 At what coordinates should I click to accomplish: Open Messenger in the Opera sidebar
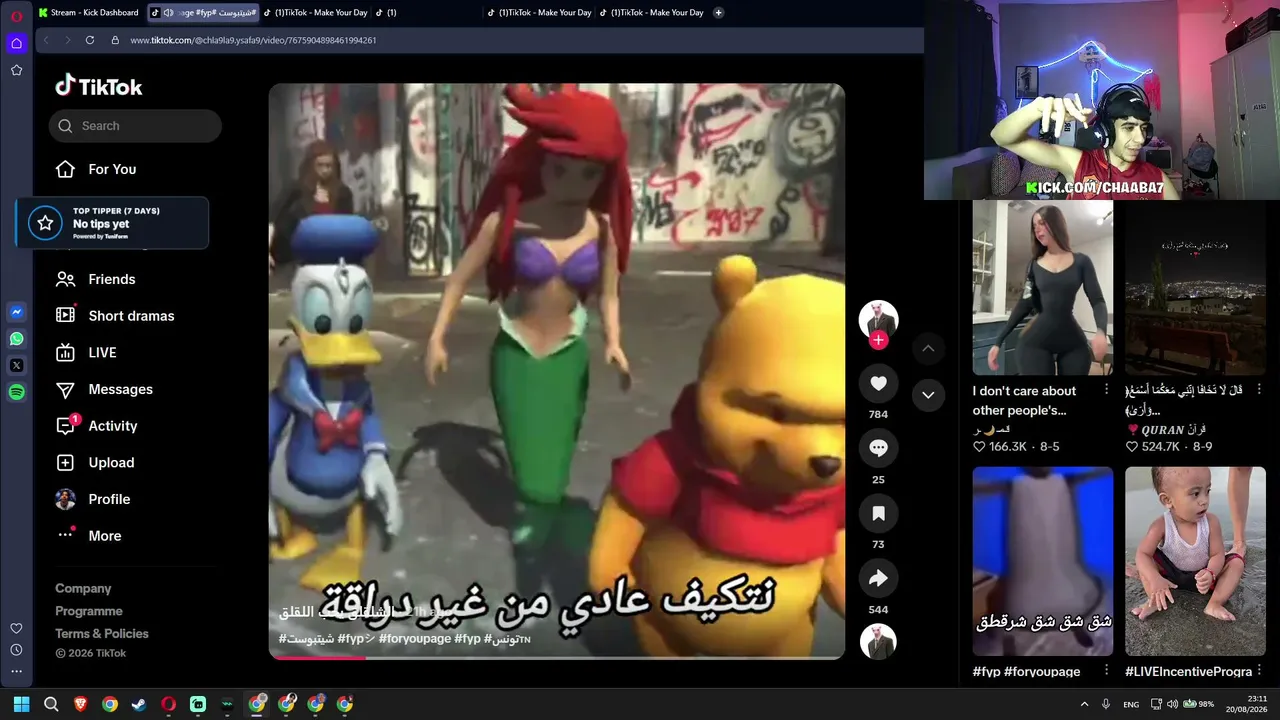click(16, 312)
